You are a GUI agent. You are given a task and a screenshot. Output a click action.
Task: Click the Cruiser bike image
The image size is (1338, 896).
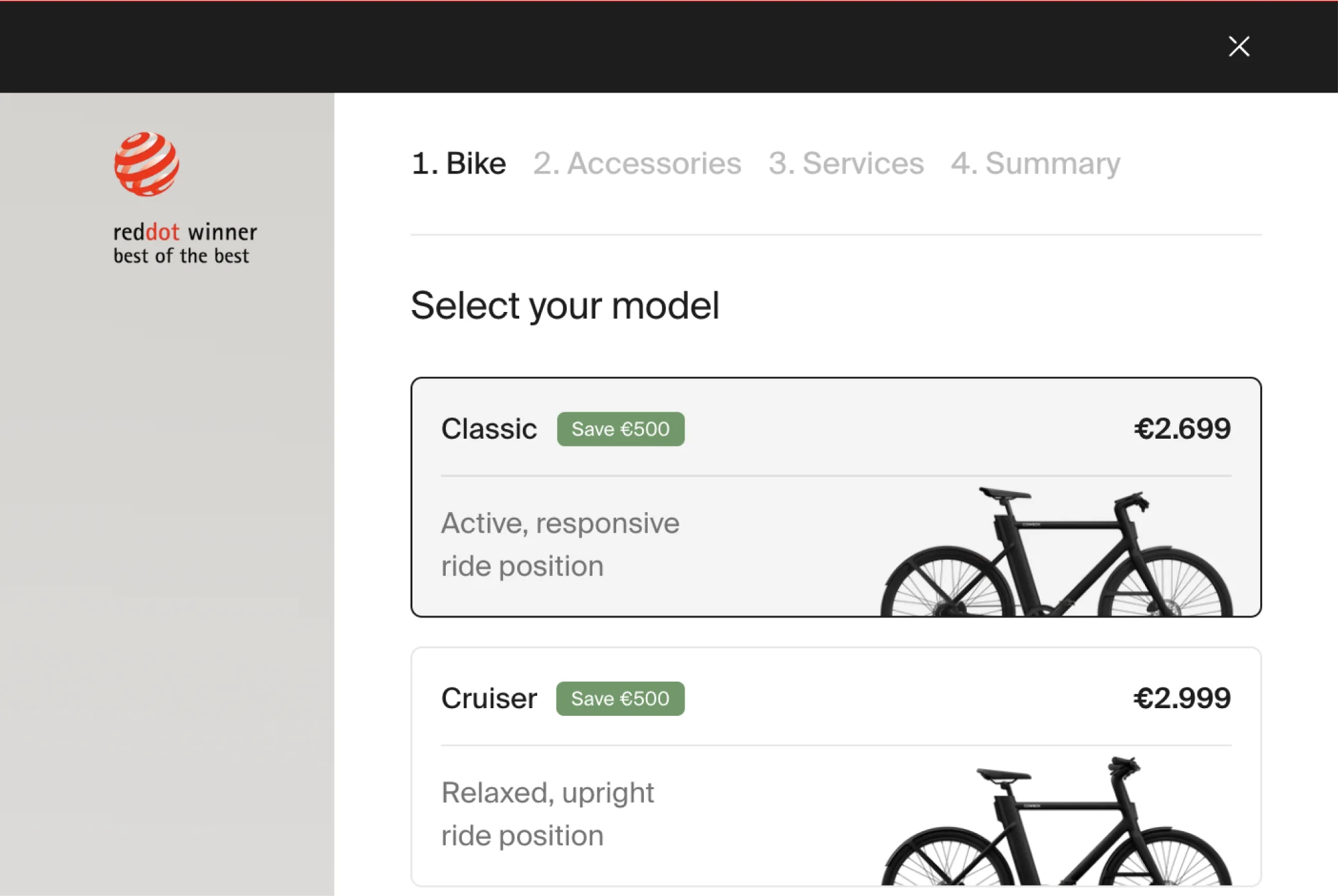click(x=1056, y=821)
